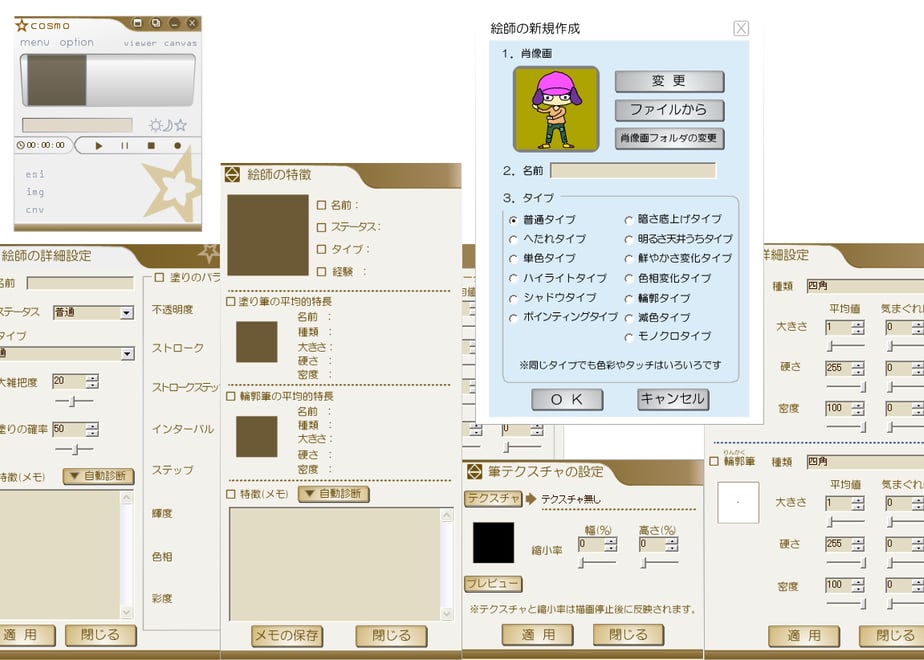Click the white 輪郭筆 brush preview box
Viewport: 924px width, 660px height.
738,503
